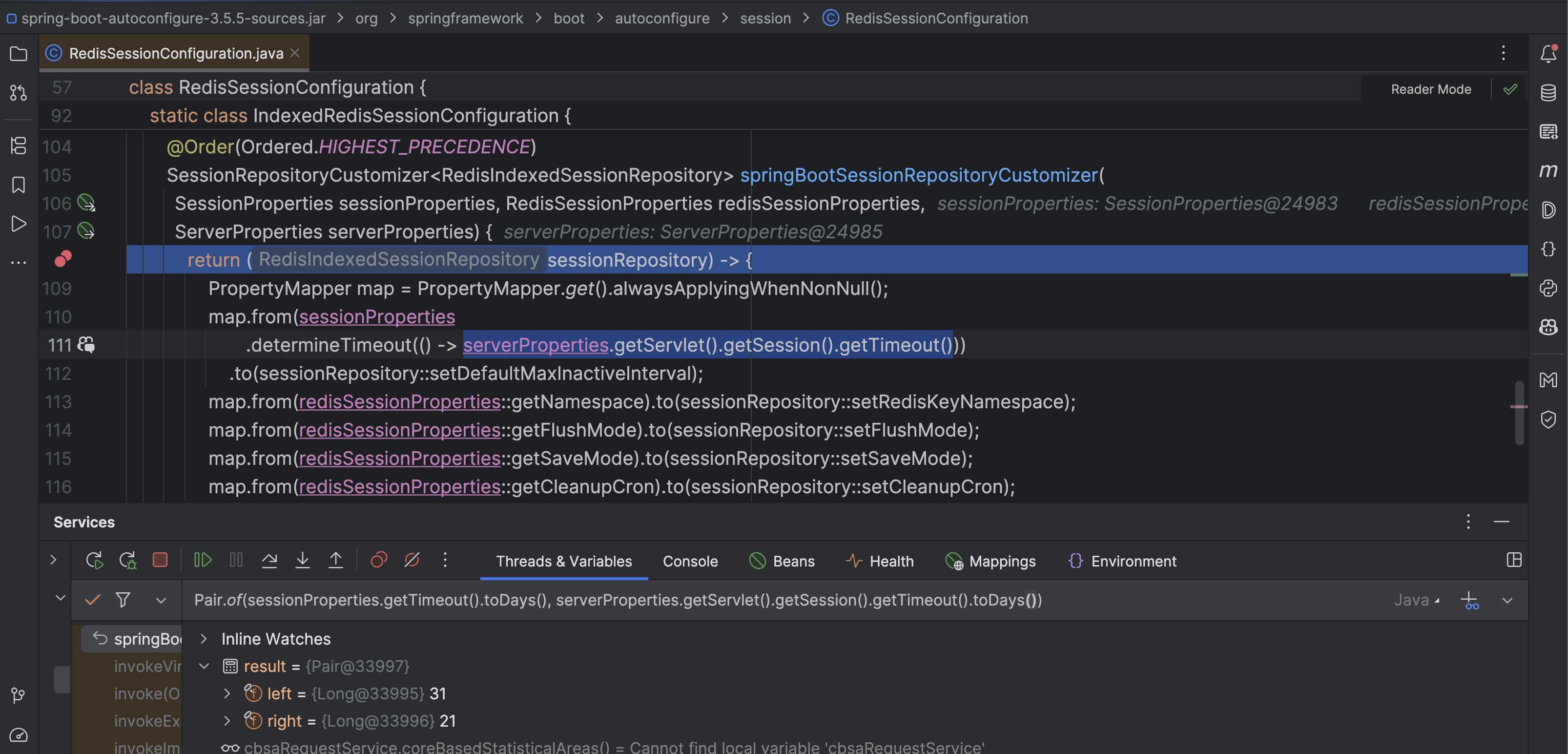Switch to the Mappings tab

point(990,561)
